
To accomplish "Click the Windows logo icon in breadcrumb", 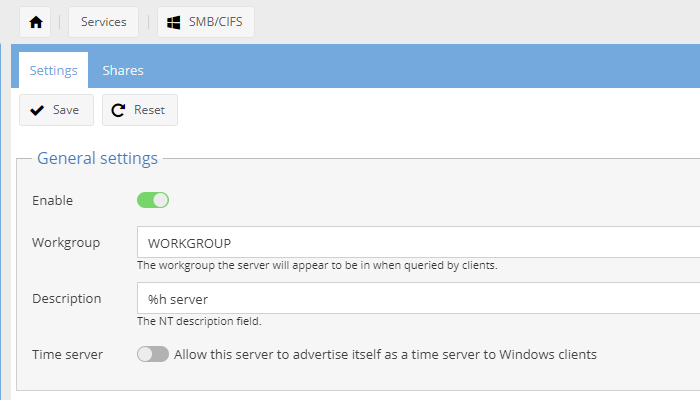I will pos(174,22).
